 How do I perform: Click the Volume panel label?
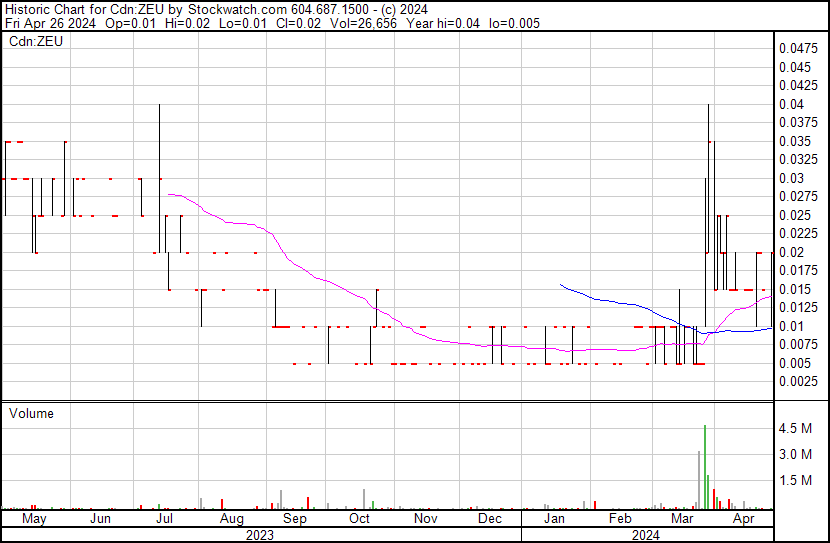[31, 413]
